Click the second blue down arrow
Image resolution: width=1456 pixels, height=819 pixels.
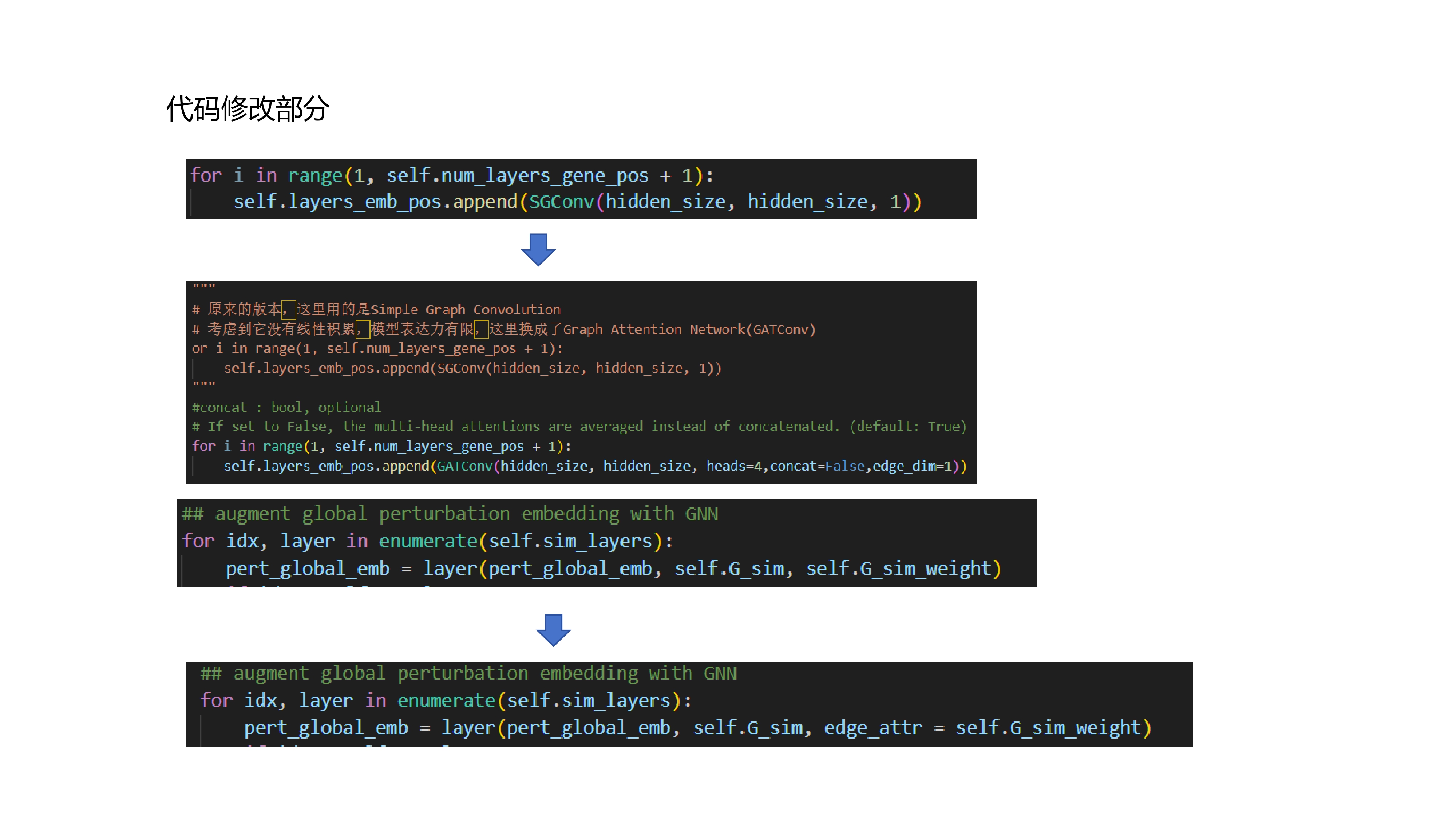(553, 630)
